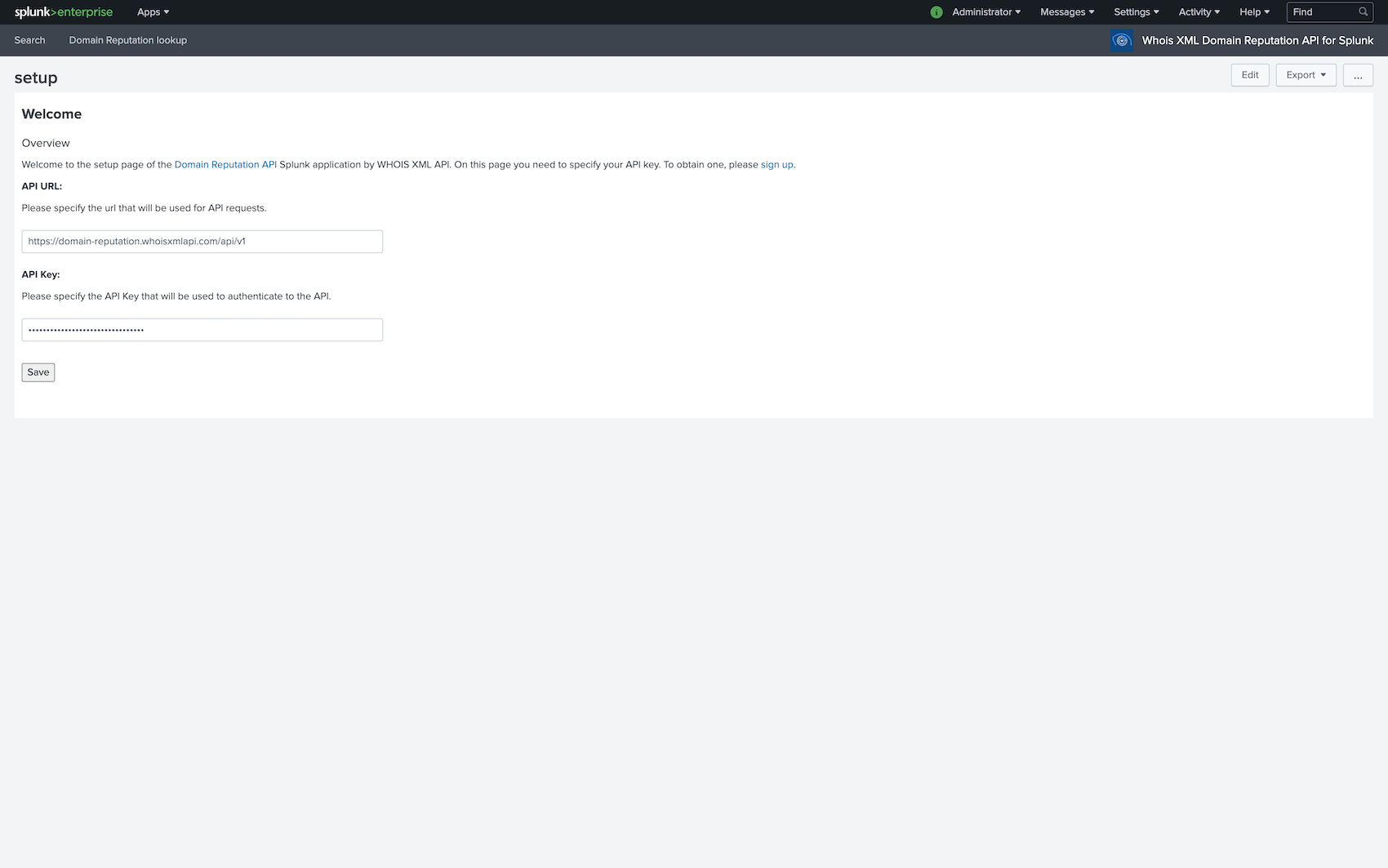Open the Administrator dropdown menu
Image resolution: width=1388 pixels, height=868 pixels.
pos(986,12)
